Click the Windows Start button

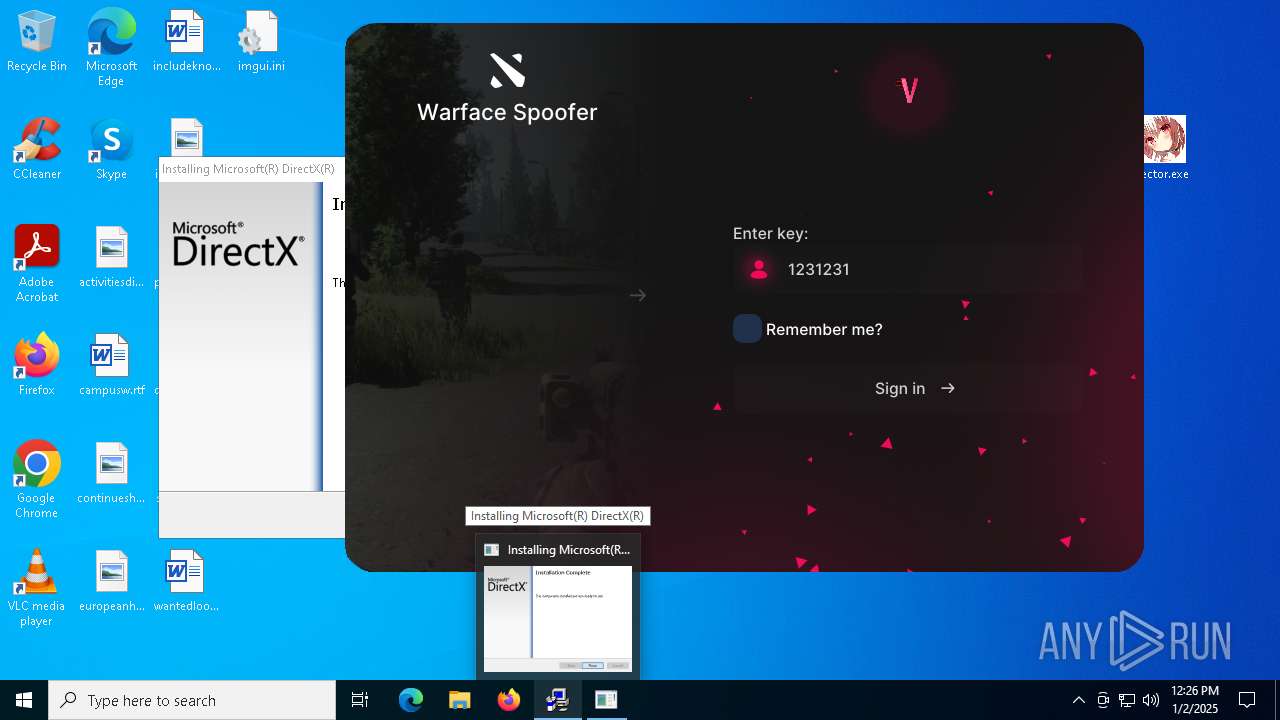(x=24, y=700)
